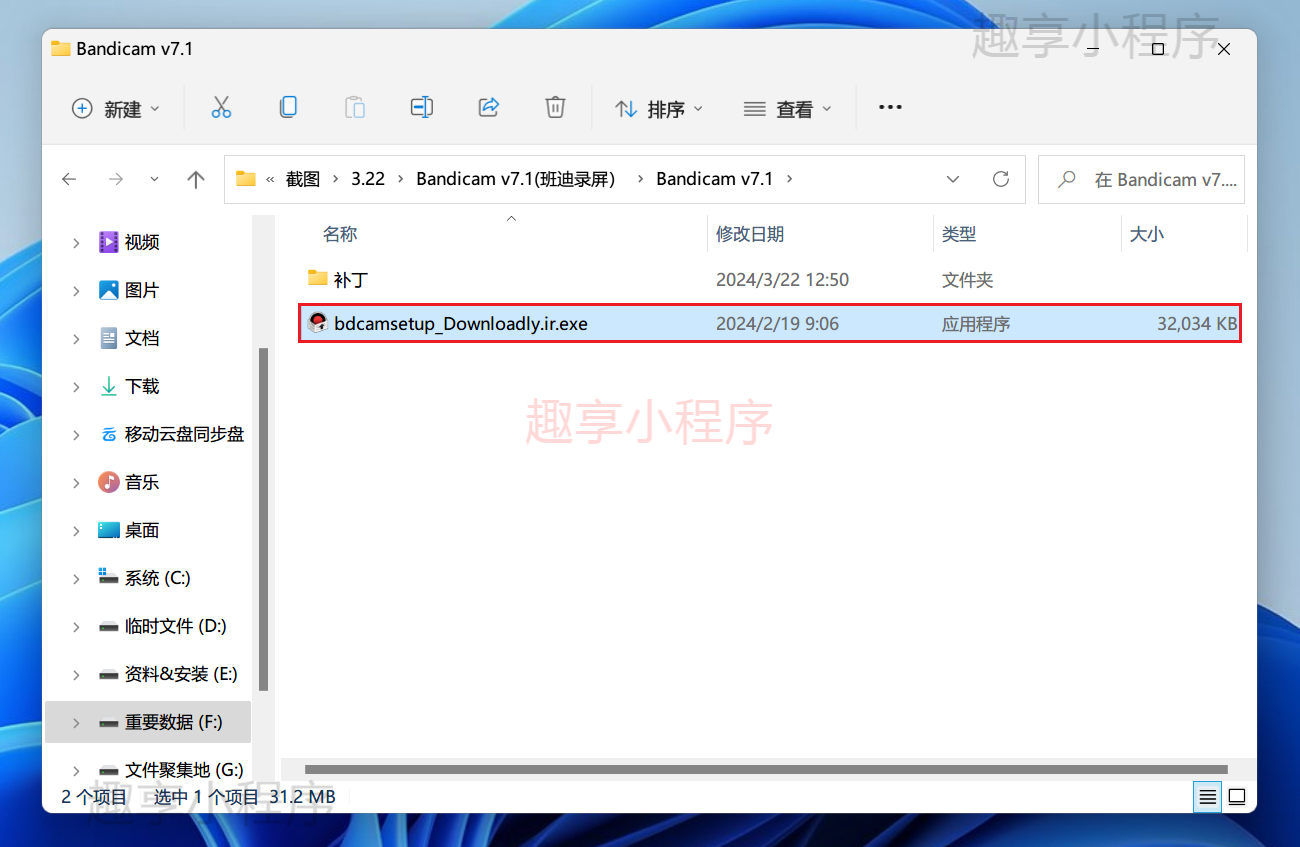Image resolution: width=1300 pixels, height=847 pixels.
Task: Open 视频 in the navigation pane
Action: (142, 242)
